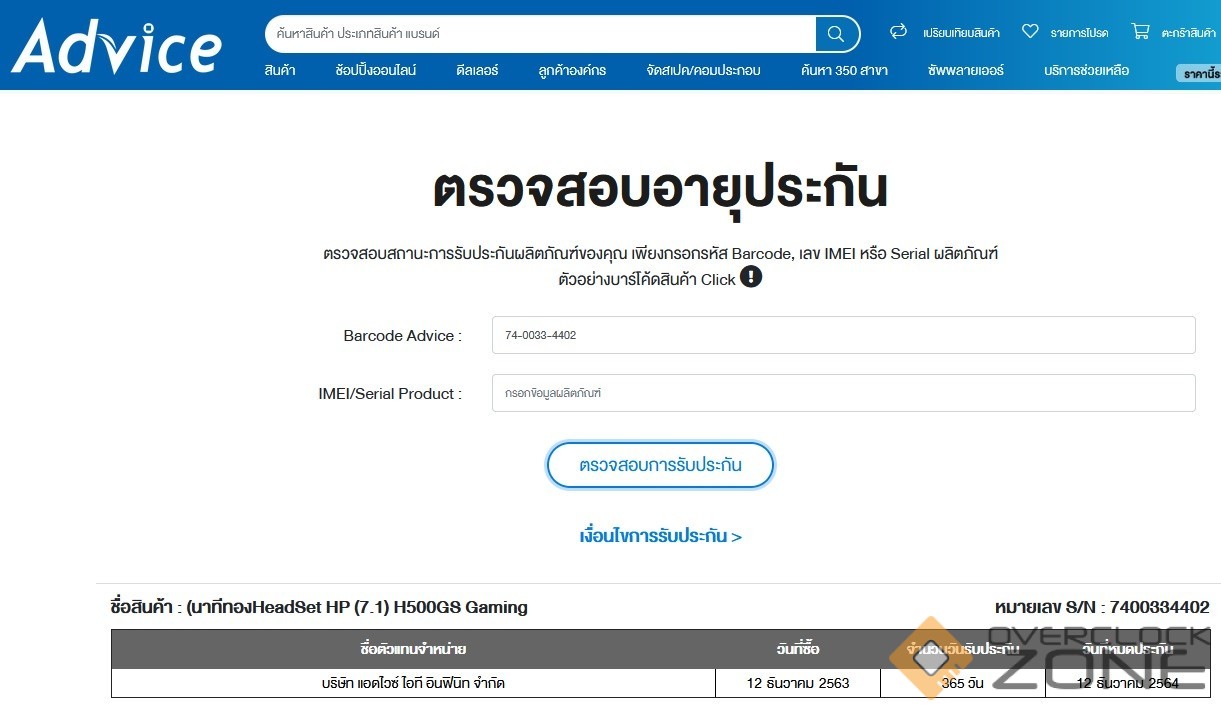Focus the product search box
Viewport: 1221px width, 710px height.
coord(540,34)
